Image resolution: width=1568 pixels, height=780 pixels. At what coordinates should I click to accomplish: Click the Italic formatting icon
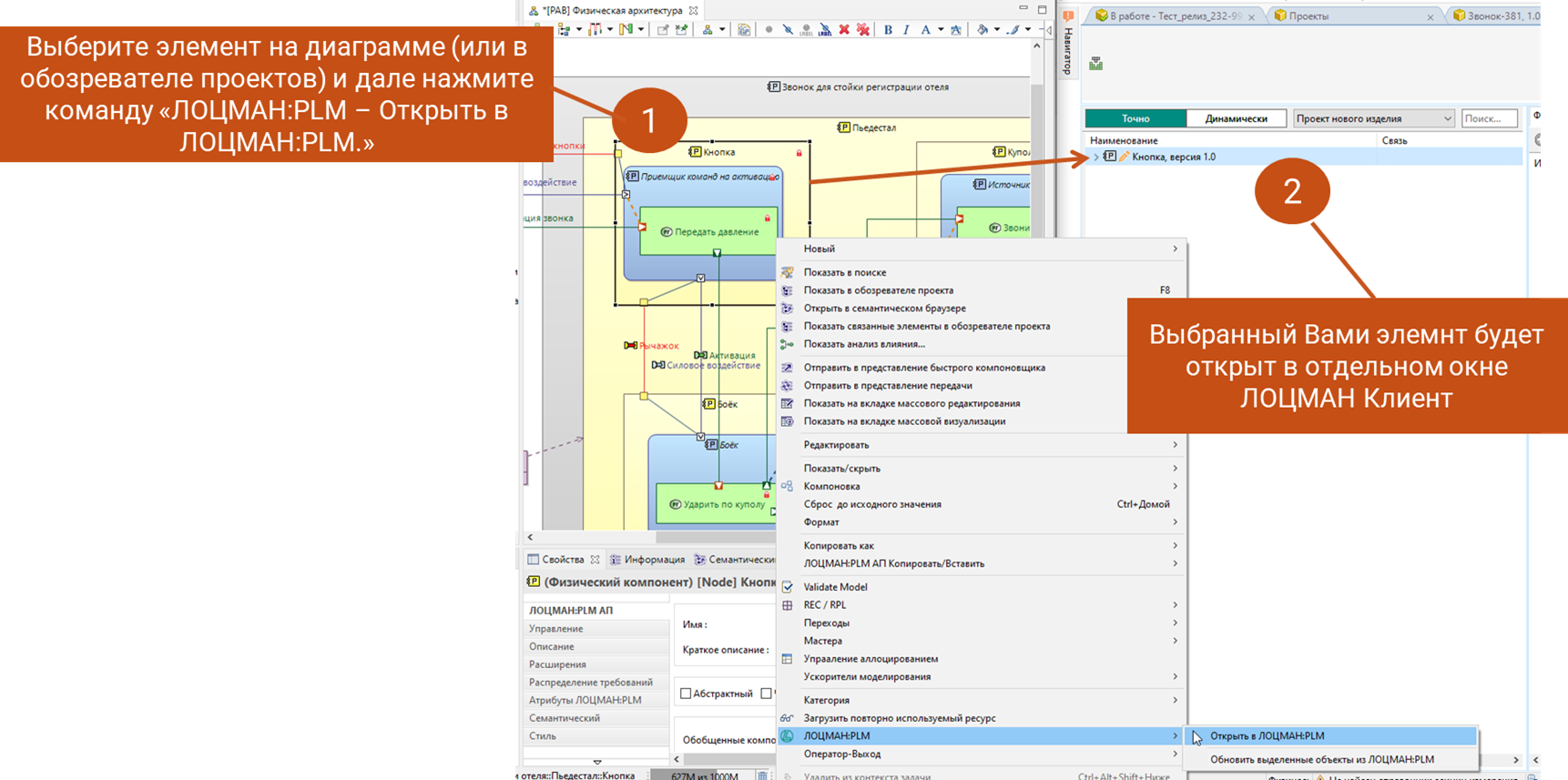coord(906,30)
